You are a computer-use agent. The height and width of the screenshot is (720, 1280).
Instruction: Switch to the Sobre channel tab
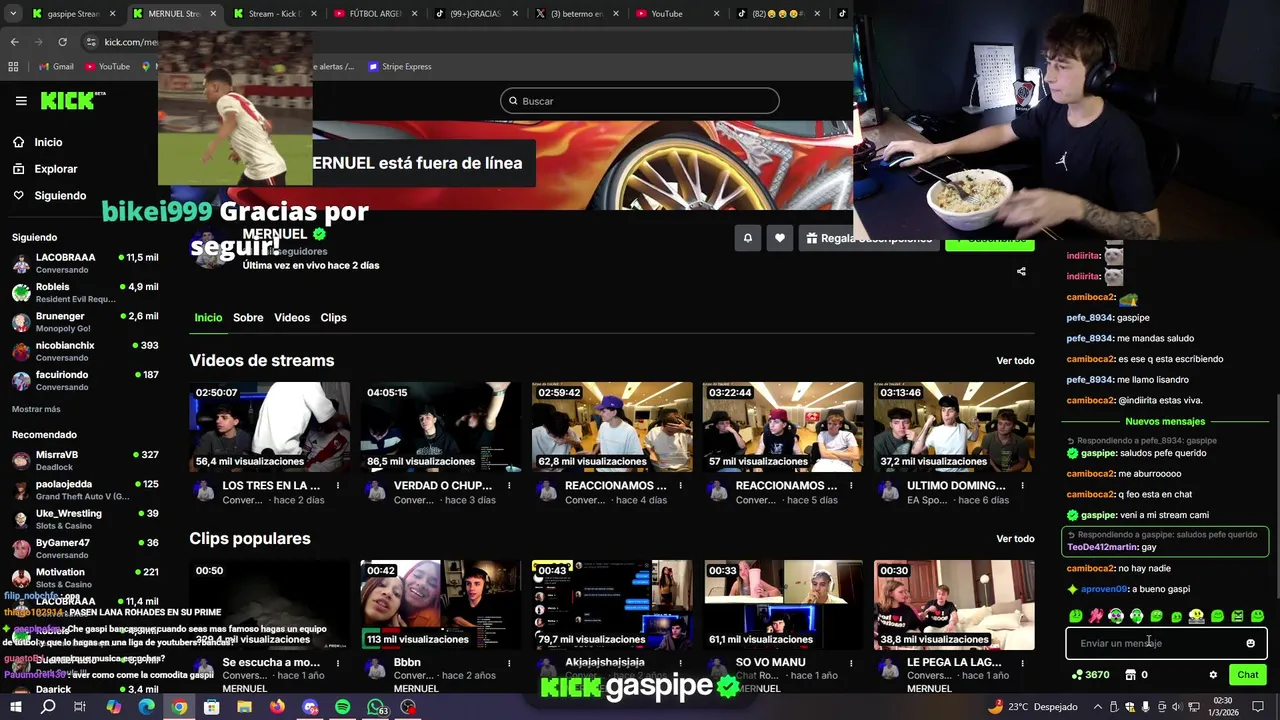248,318
